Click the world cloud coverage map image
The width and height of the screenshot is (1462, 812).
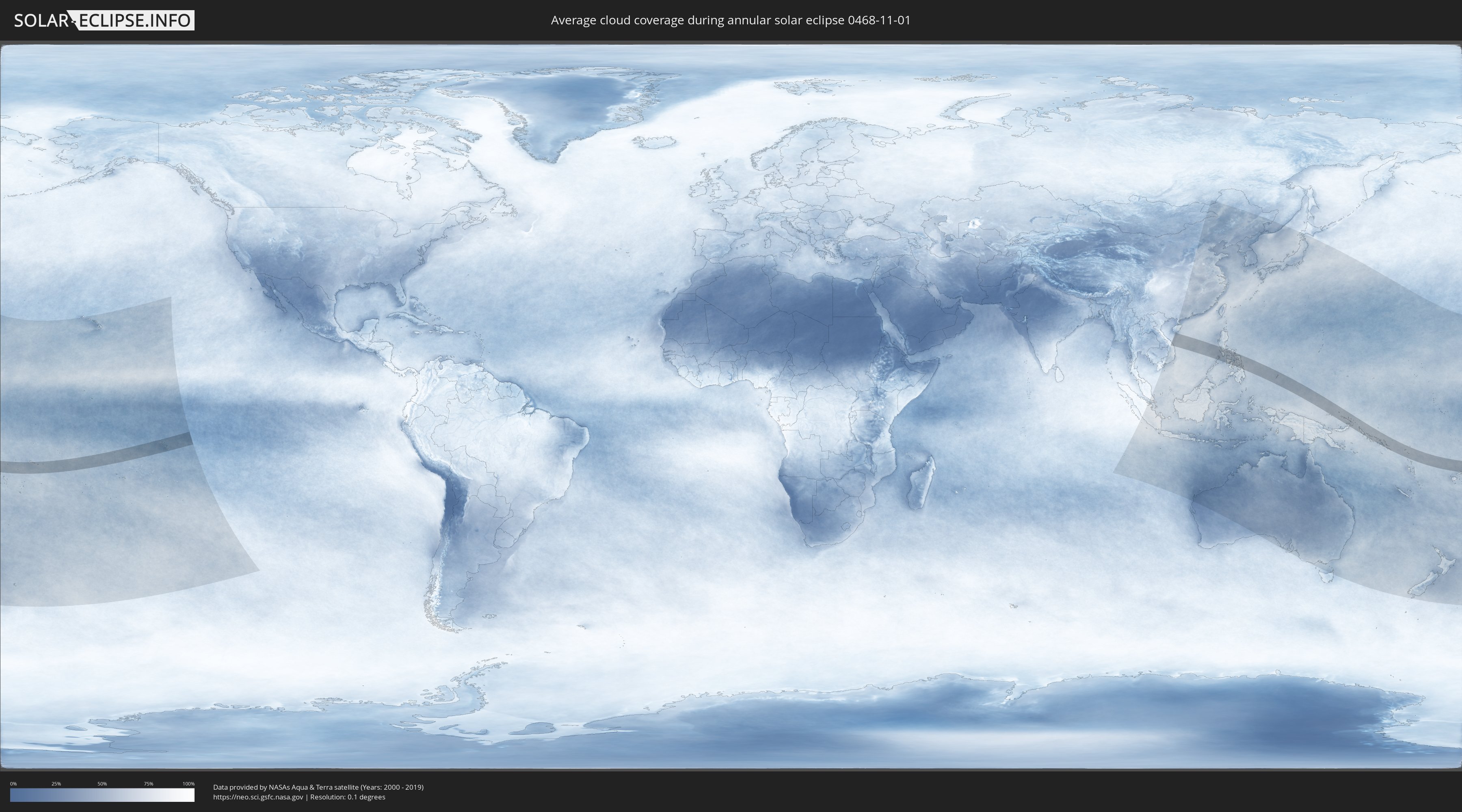731,407
